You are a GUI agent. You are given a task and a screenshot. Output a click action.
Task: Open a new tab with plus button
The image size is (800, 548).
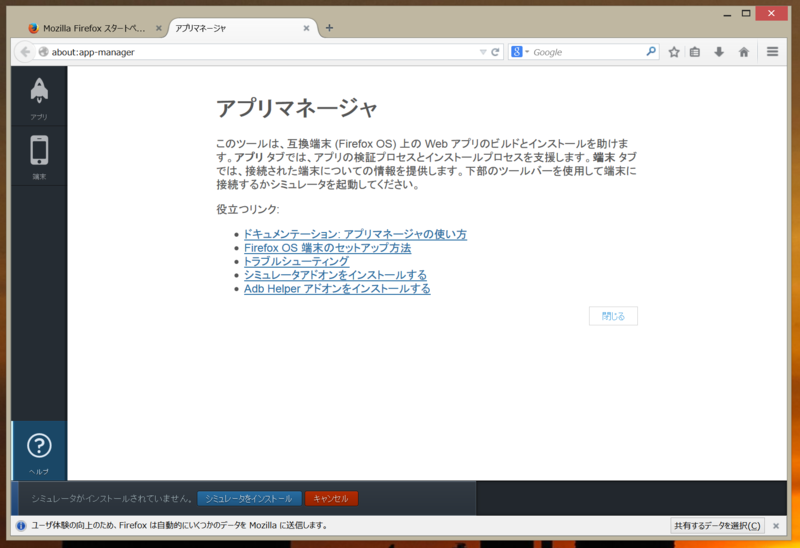[x=329, y=28]
